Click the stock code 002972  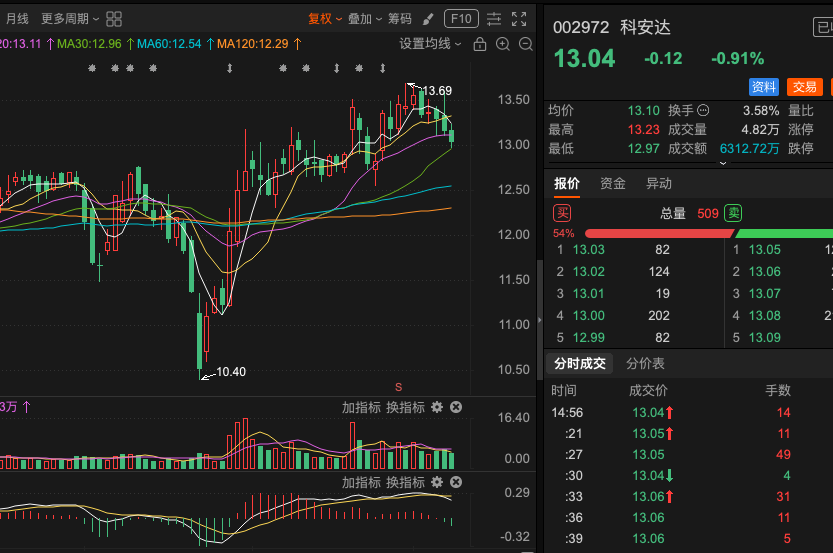581,27
